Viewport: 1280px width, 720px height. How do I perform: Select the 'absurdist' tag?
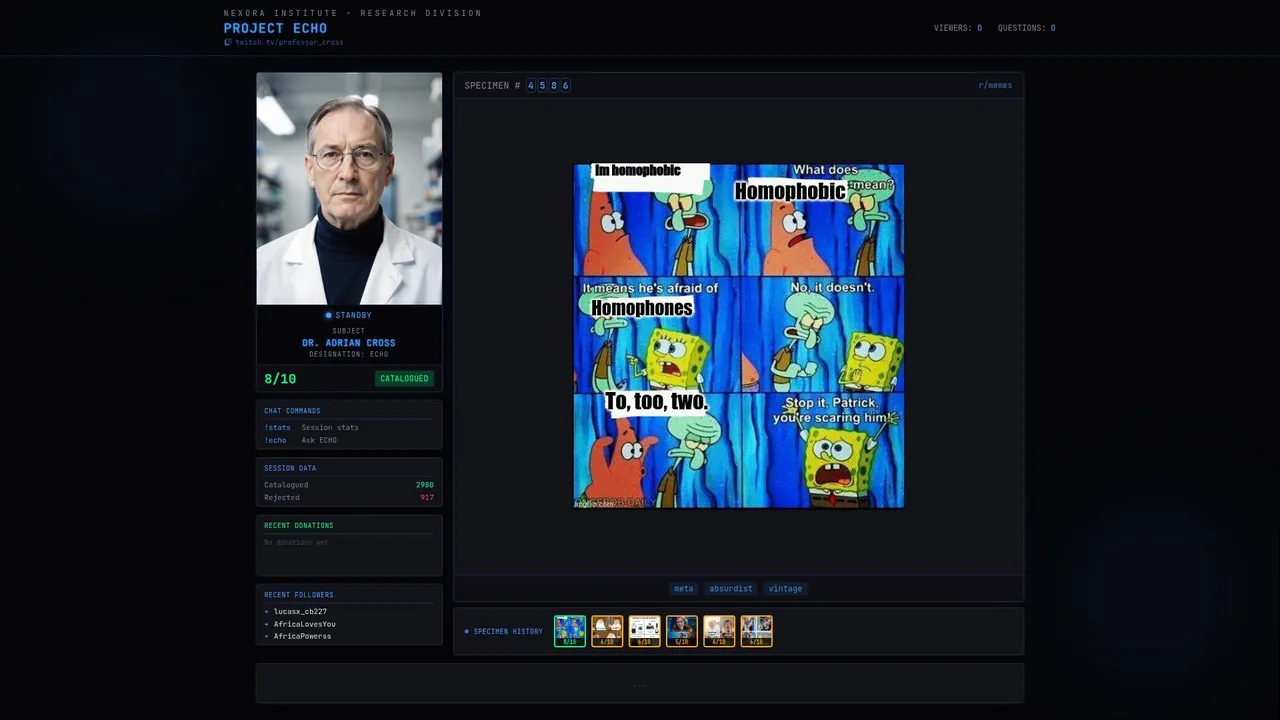731,589
